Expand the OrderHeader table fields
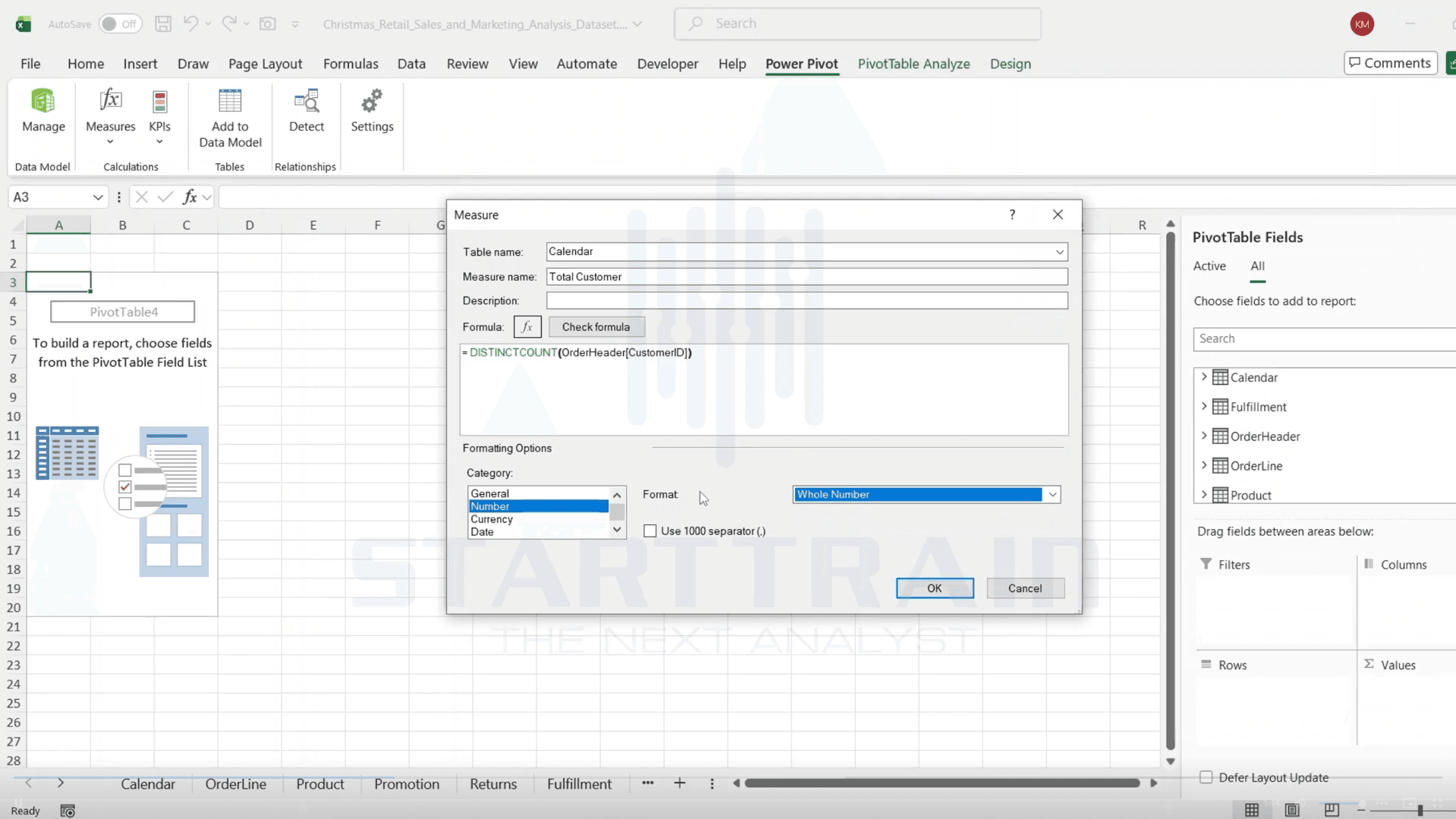 pos(1204,436)
